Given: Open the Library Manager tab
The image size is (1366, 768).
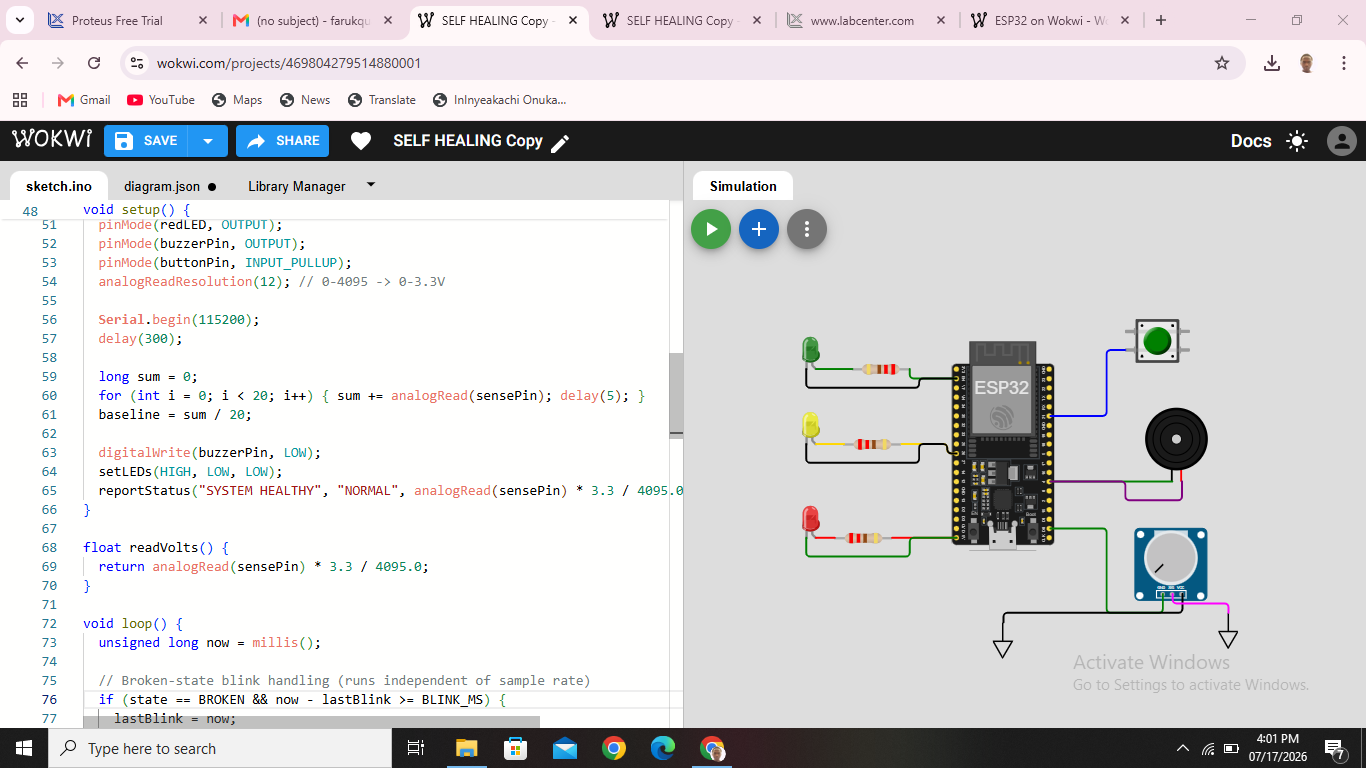Looking at the screenshot, I should click(x=297, y=186).
